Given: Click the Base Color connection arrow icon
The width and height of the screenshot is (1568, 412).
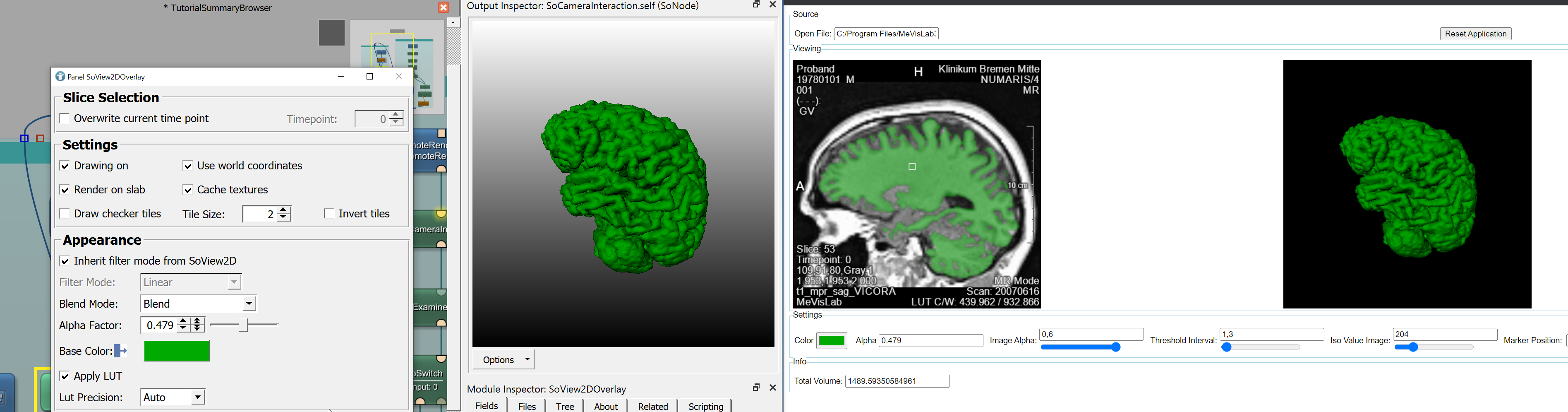Looking at the screenshot, I should (x=120, y=351).
